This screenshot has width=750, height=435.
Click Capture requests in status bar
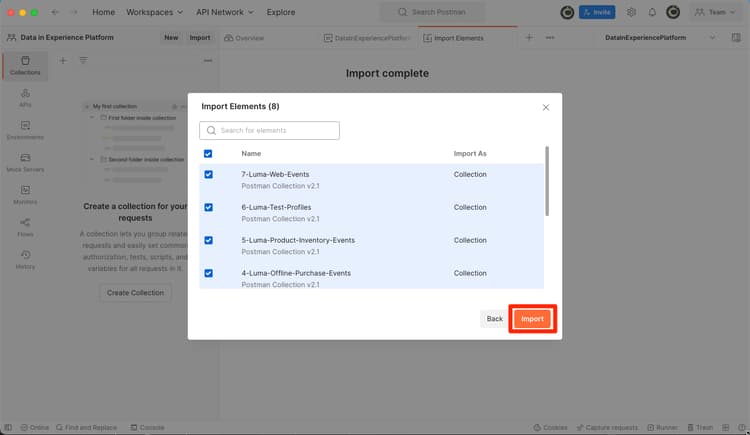607,427
